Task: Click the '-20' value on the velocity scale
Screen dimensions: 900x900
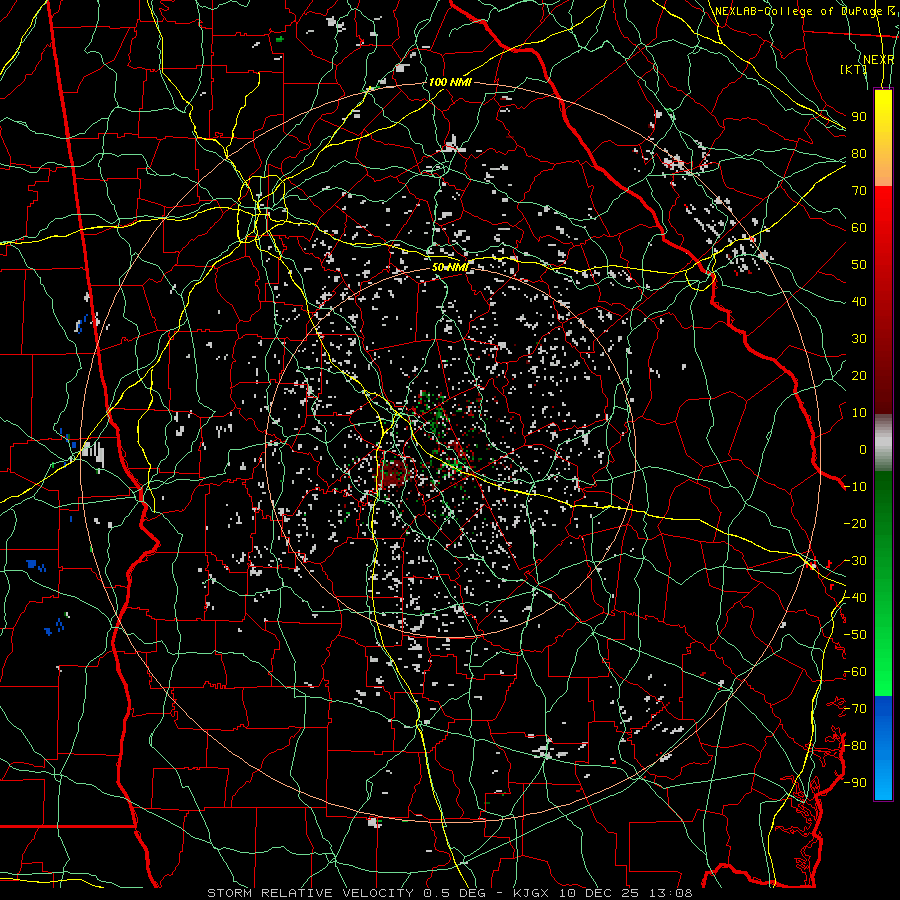Action: point(855,523)
